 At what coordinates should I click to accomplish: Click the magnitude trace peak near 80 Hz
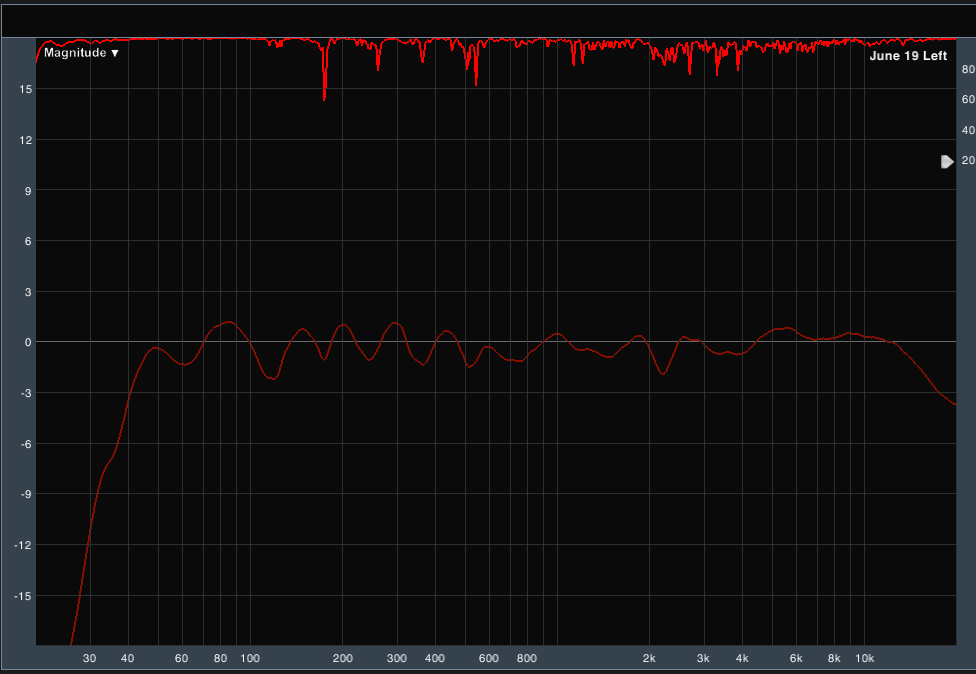pos(229,322)
